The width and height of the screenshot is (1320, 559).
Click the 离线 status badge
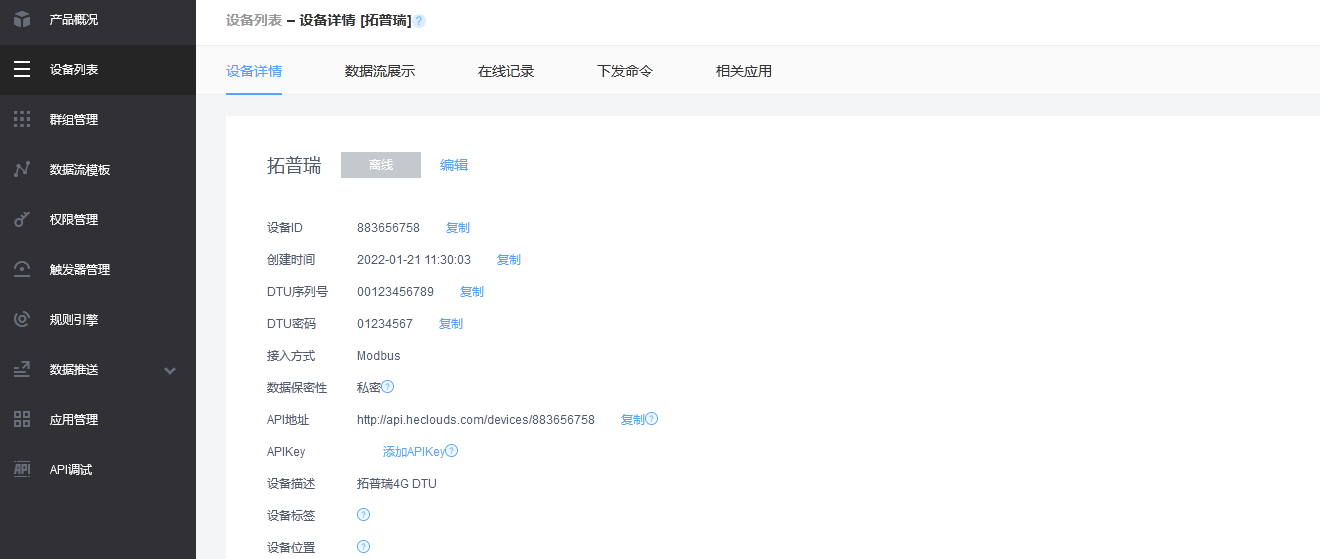click(x=380, y=165)
